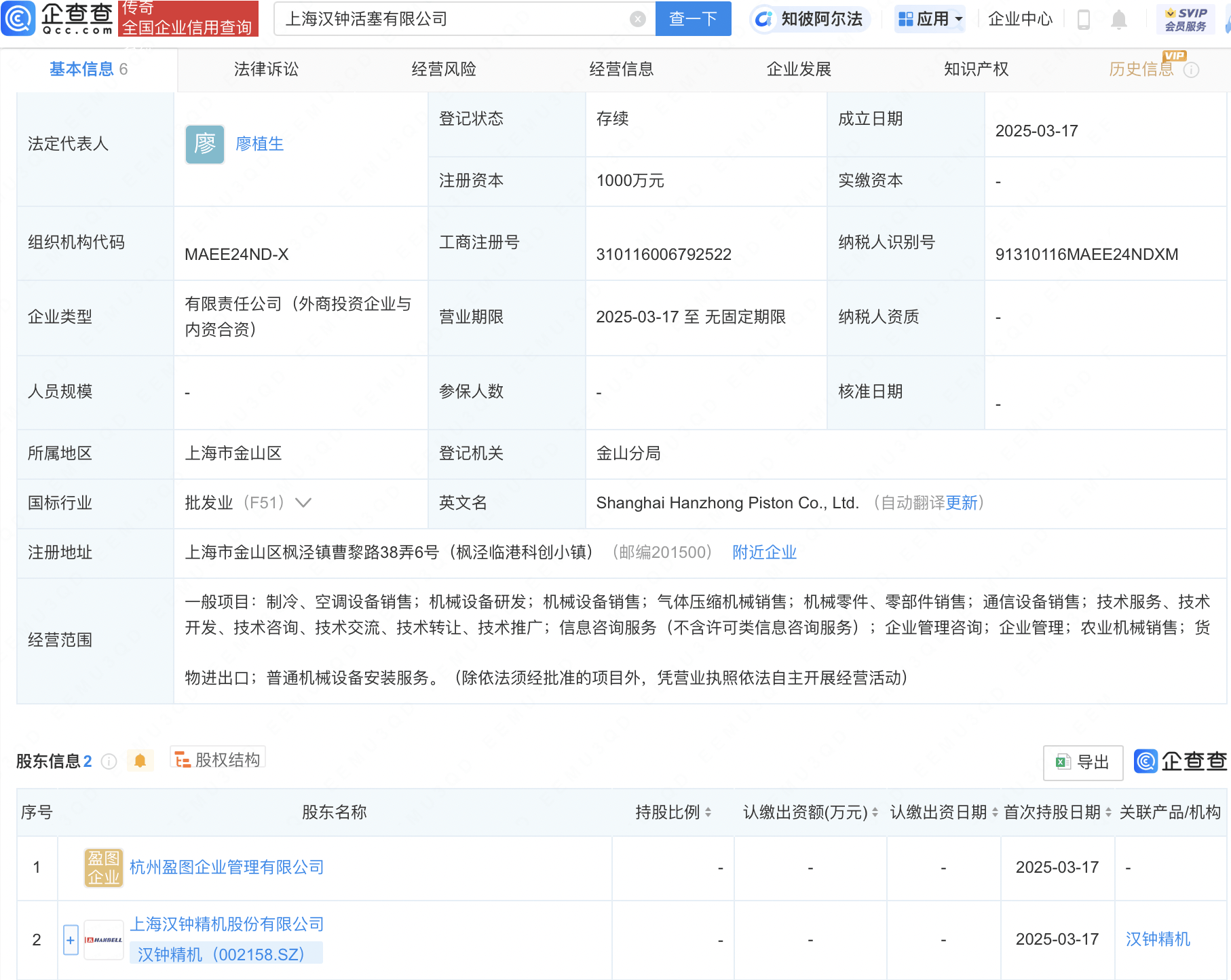Switch to the 知识产权 tab
Viewport: 1231px width, 980px height.
click(976, 69)
